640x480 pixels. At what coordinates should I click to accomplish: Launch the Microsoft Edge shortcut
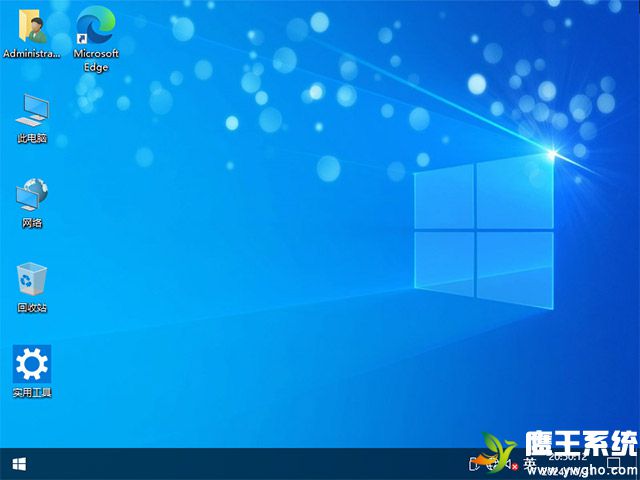pyautogui.click(x=96, y=39)
